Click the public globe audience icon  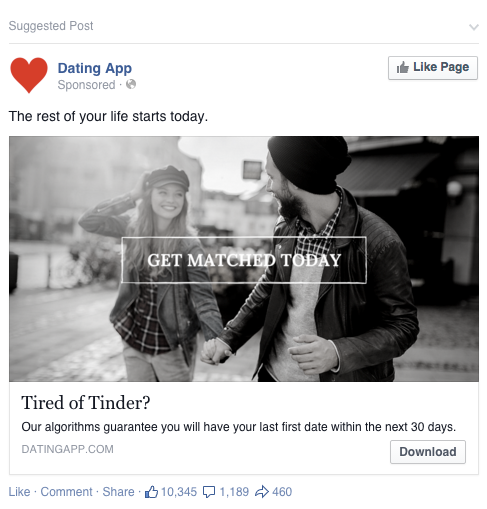pos(131,84)
